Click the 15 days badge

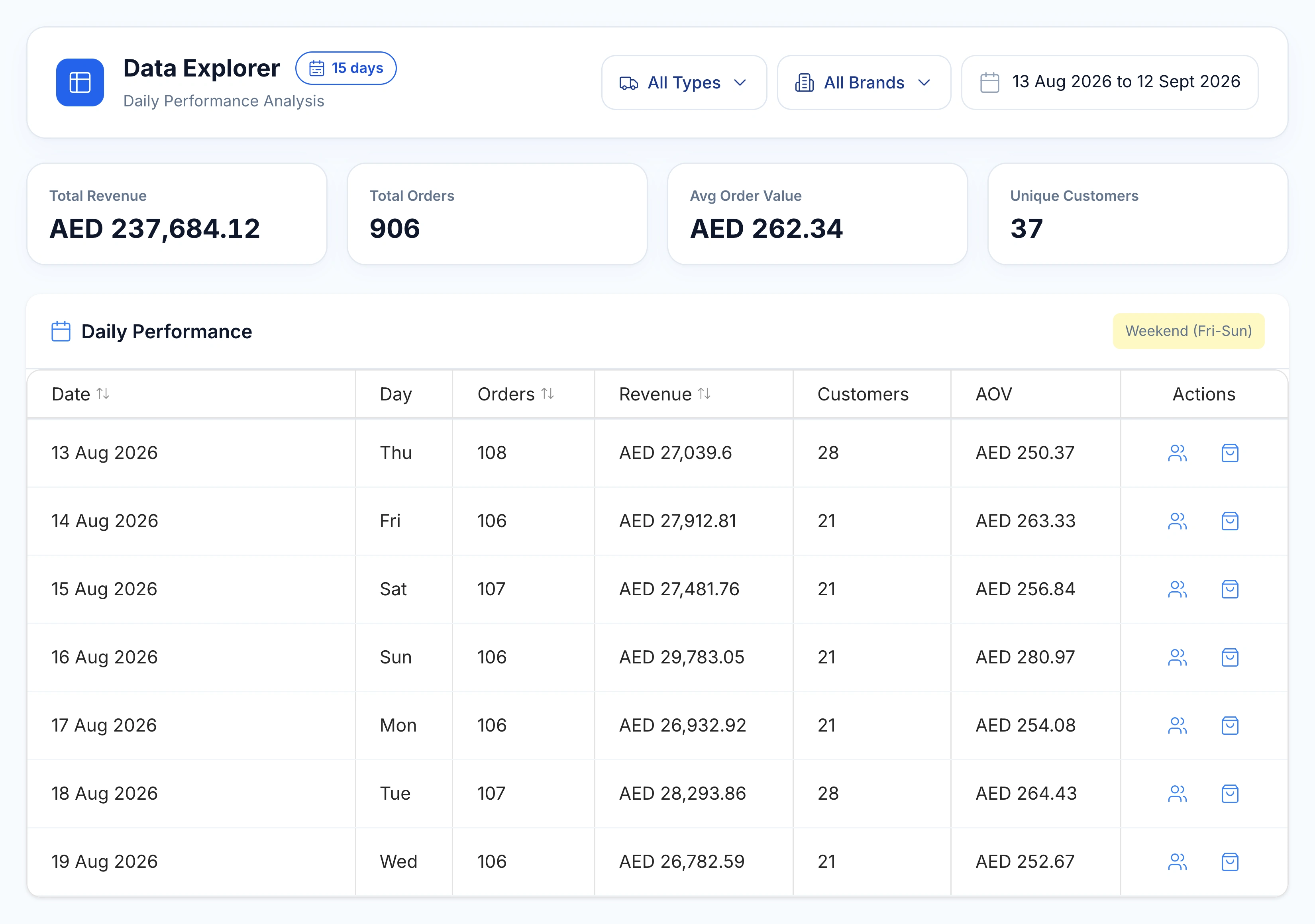point(346,68)
